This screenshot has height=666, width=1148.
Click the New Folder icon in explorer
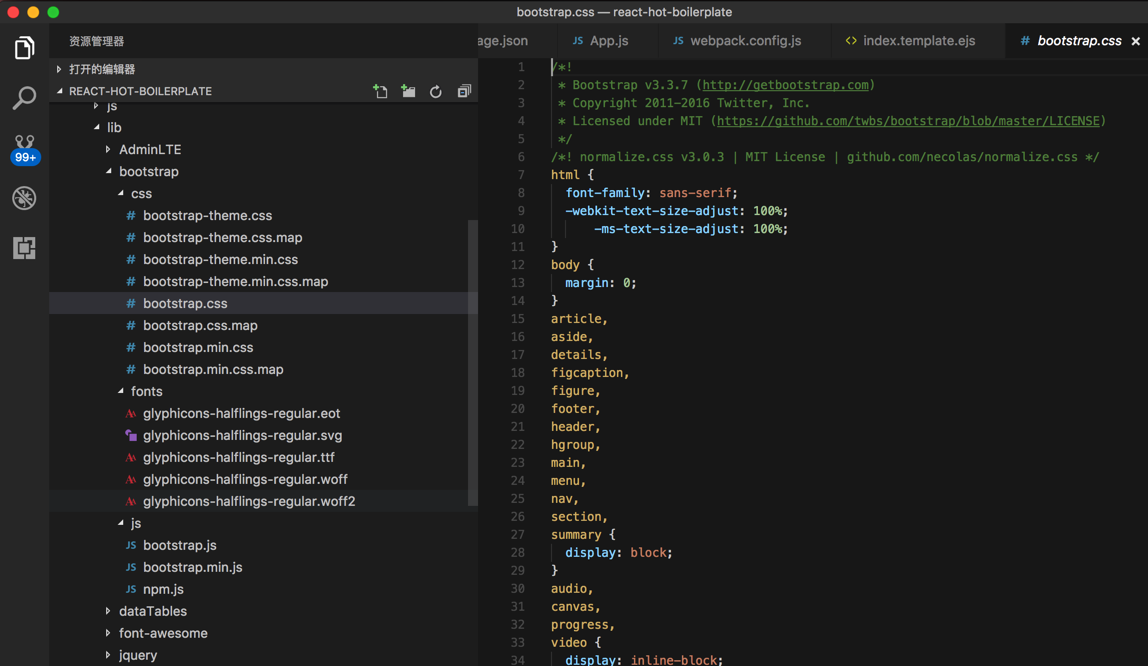click(x=408, y=91)
